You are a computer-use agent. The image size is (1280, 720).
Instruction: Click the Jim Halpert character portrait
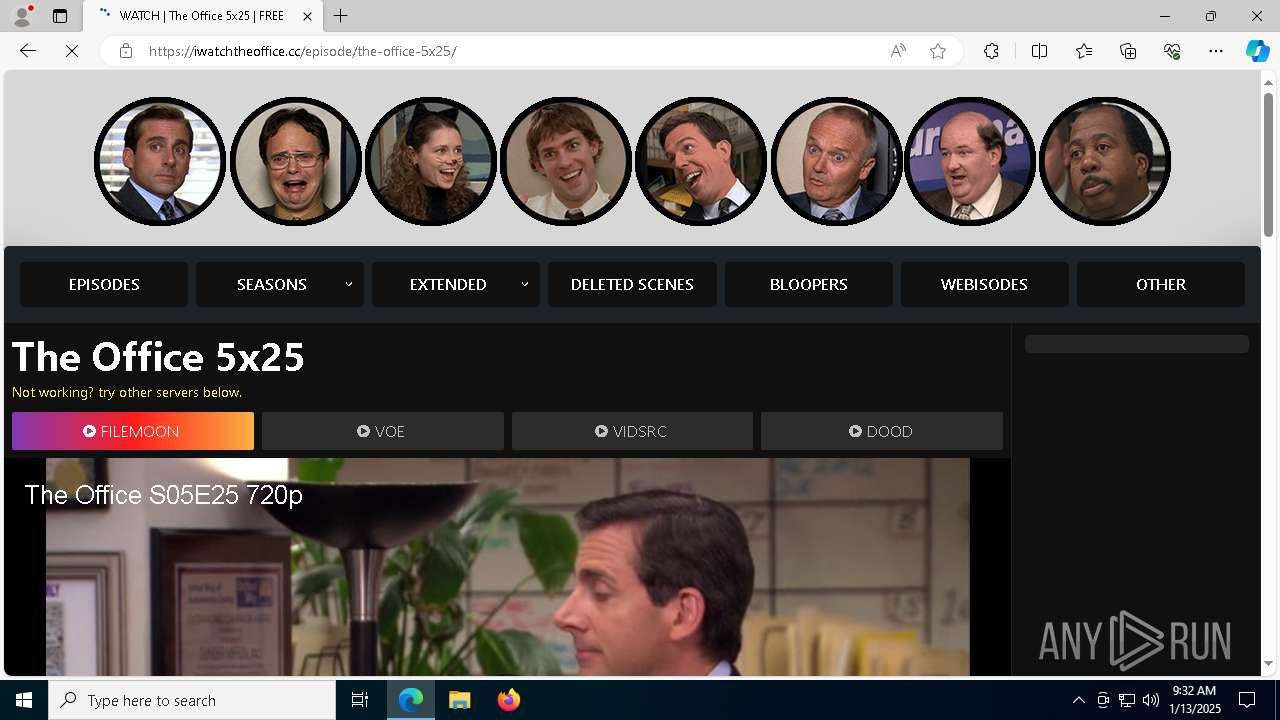click(x=566, y=161)
